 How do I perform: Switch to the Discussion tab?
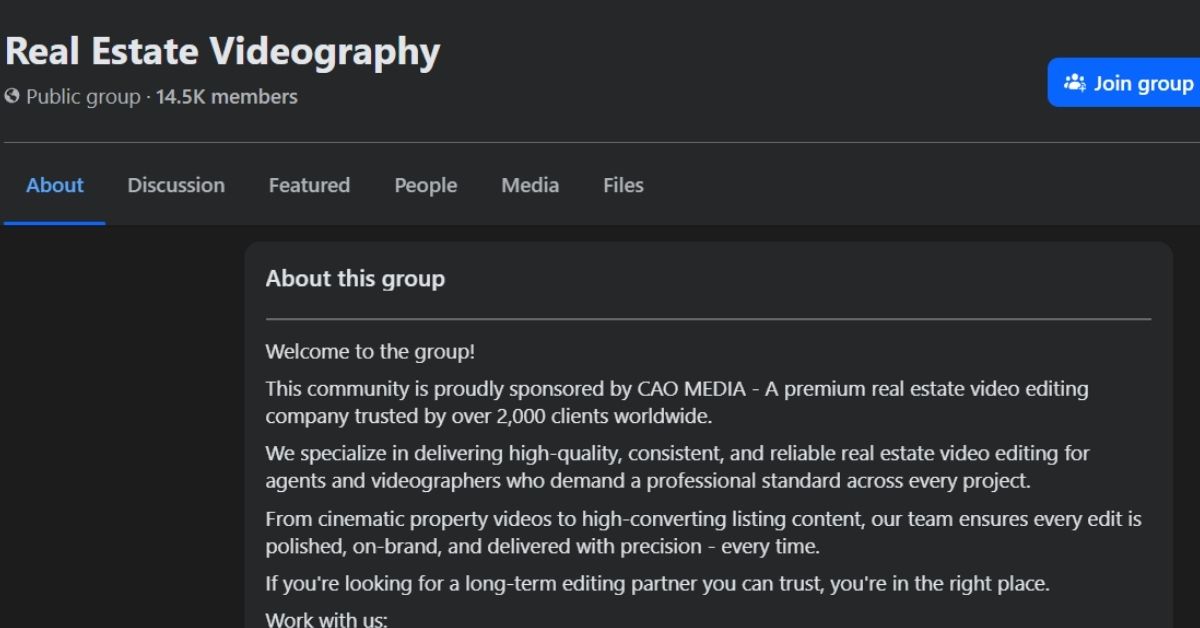(x=176, y=185)
